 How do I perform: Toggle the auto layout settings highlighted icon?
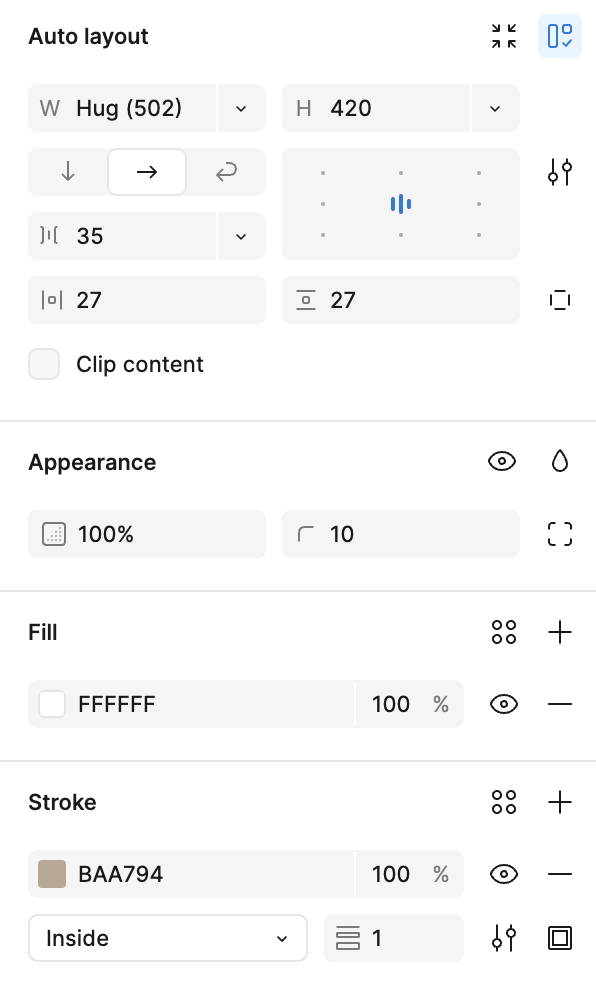[559, 36]
